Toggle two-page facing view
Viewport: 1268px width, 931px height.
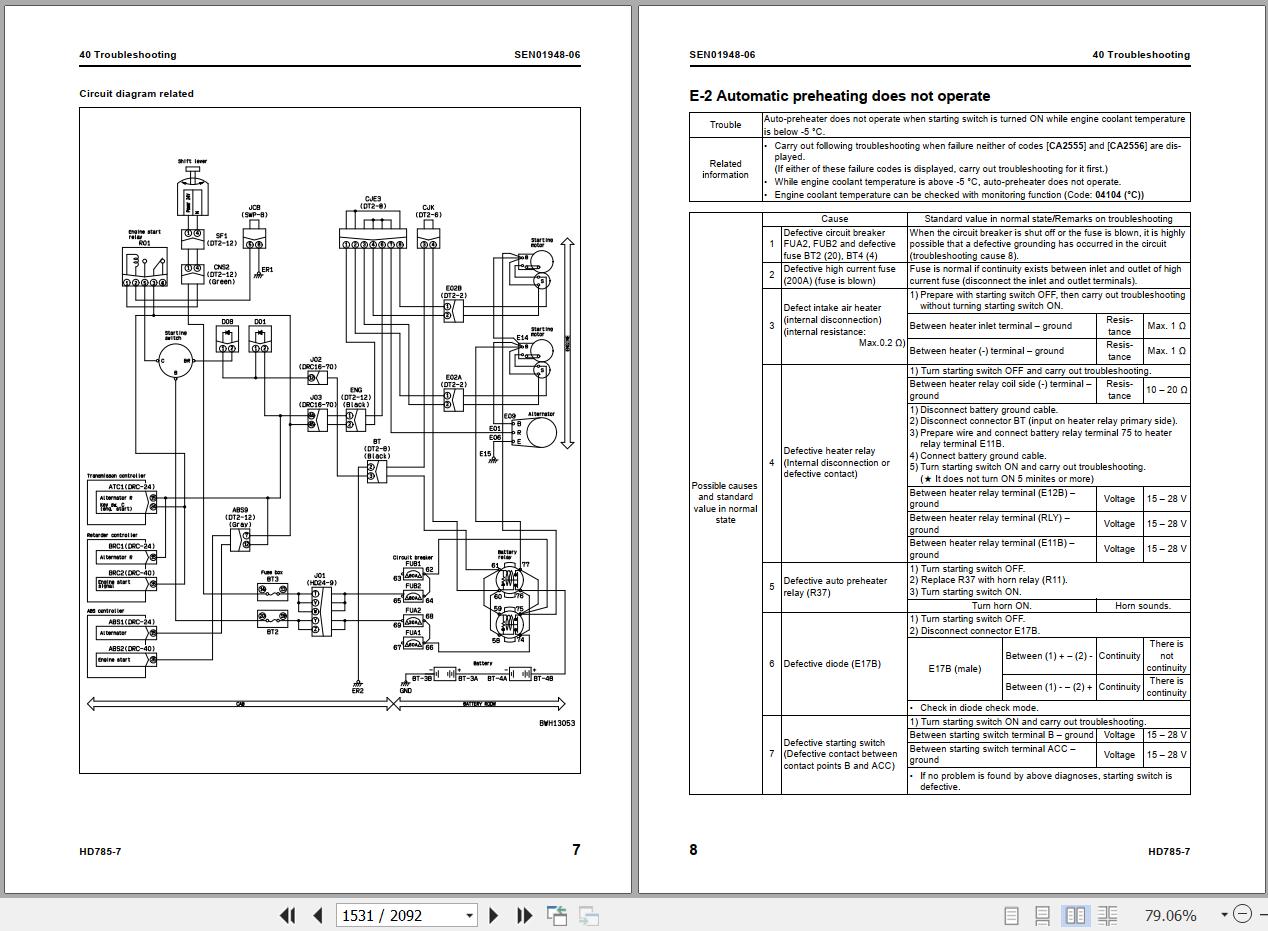(1075, 915)
